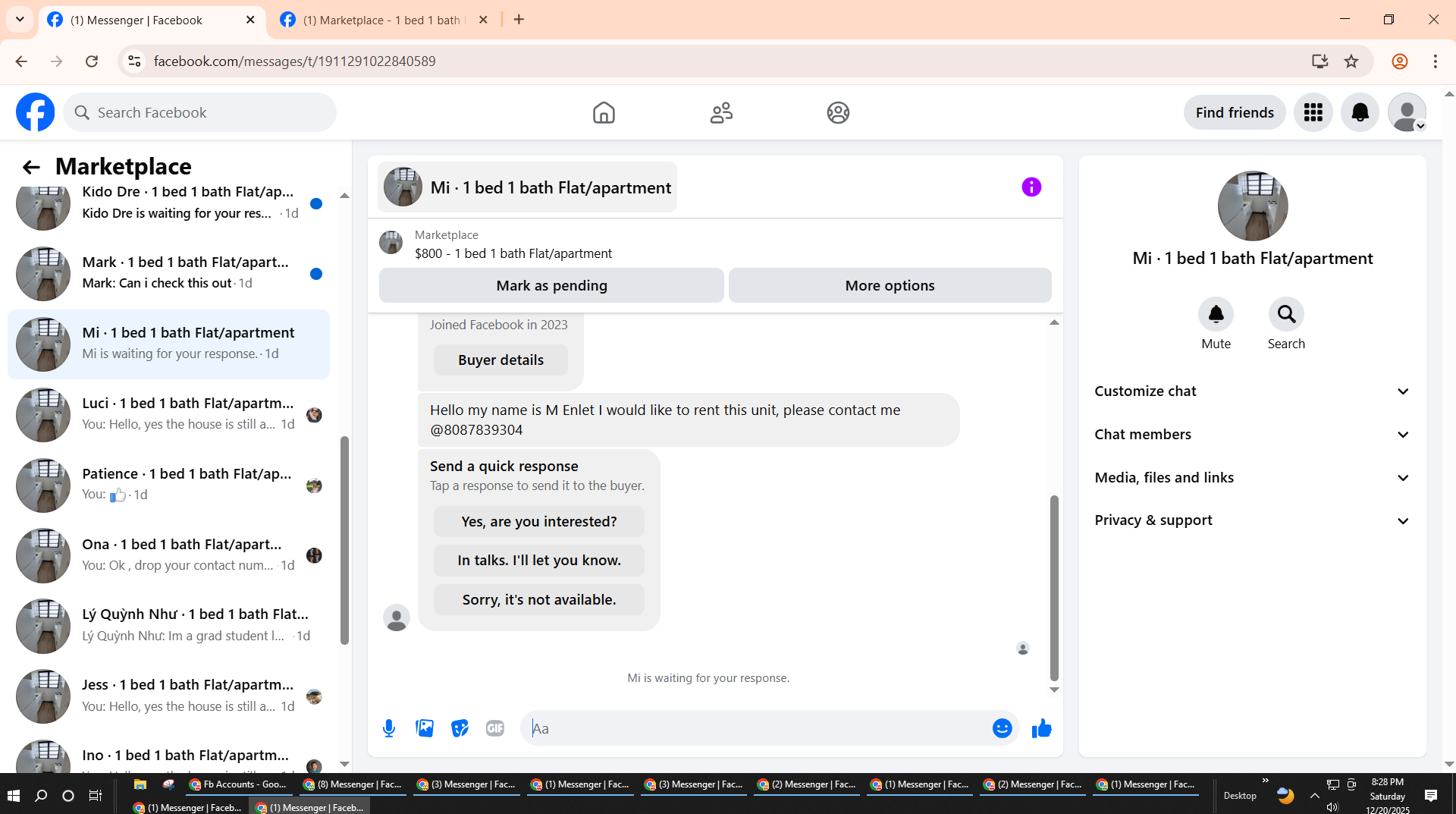Open the purple conversation information icon
Viewport: 1456px width, 814px height.
click(x=1031, y=187)
